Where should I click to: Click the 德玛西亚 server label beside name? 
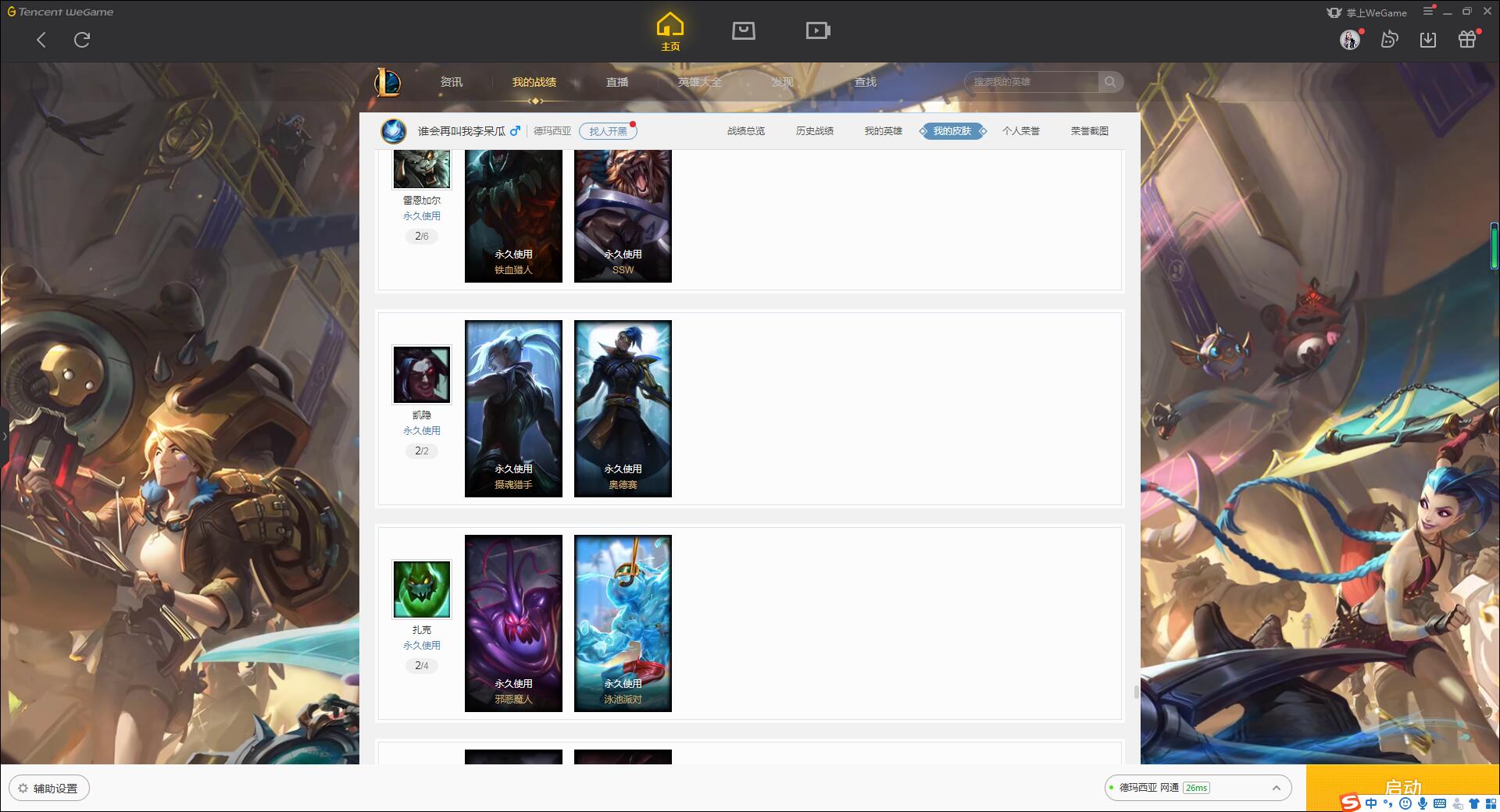[x=552, y=131]
